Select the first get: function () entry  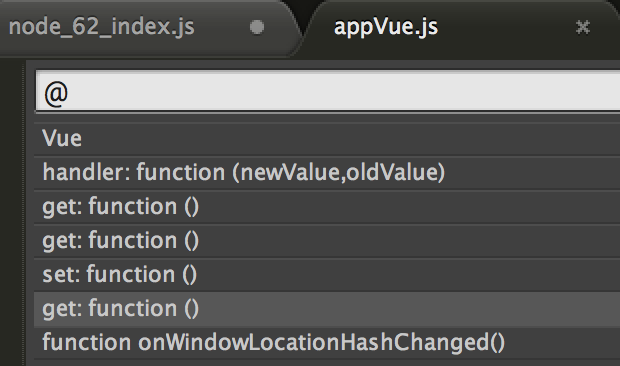[327, 206]
